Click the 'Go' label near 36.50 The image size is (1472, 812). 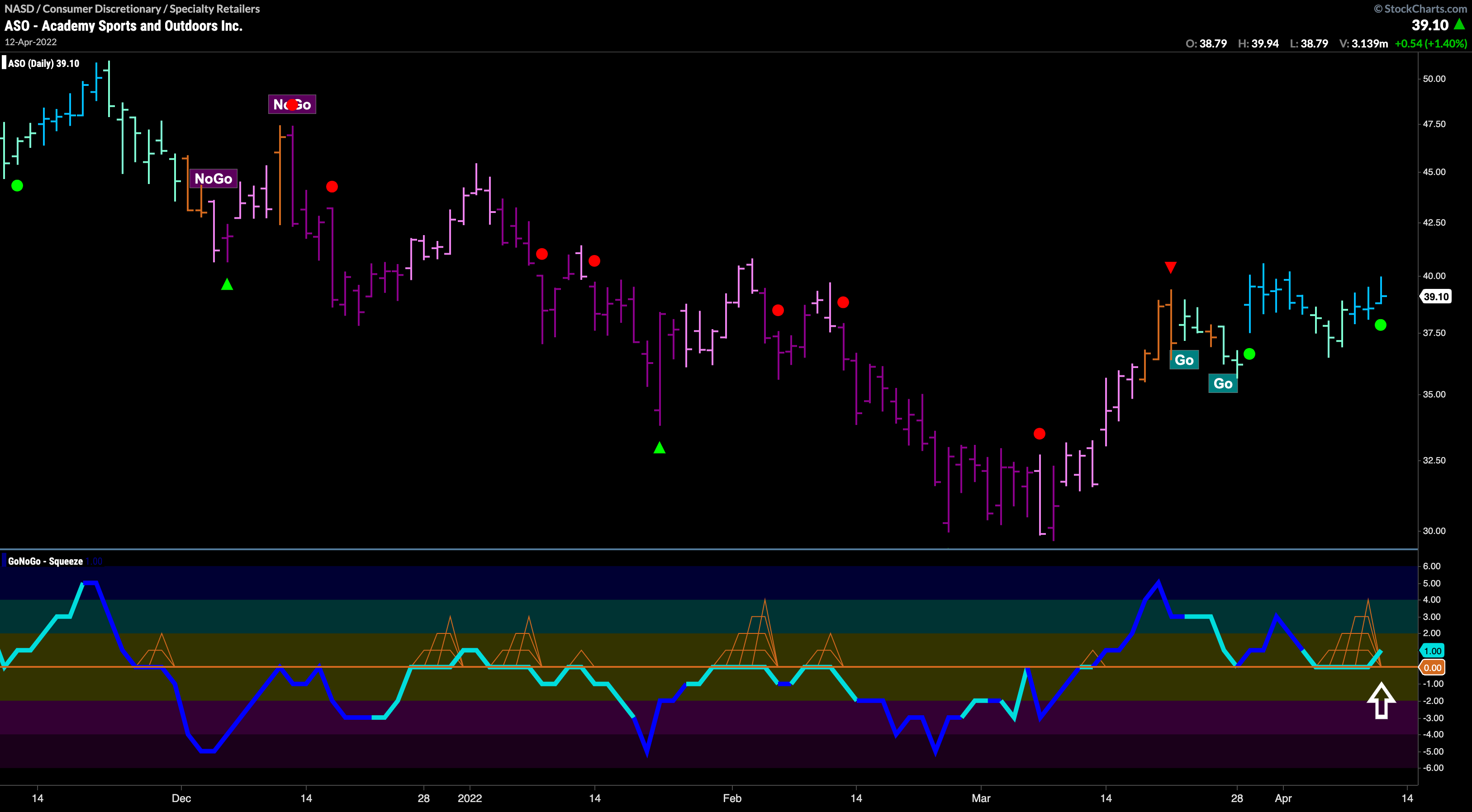click(1184, 360)
